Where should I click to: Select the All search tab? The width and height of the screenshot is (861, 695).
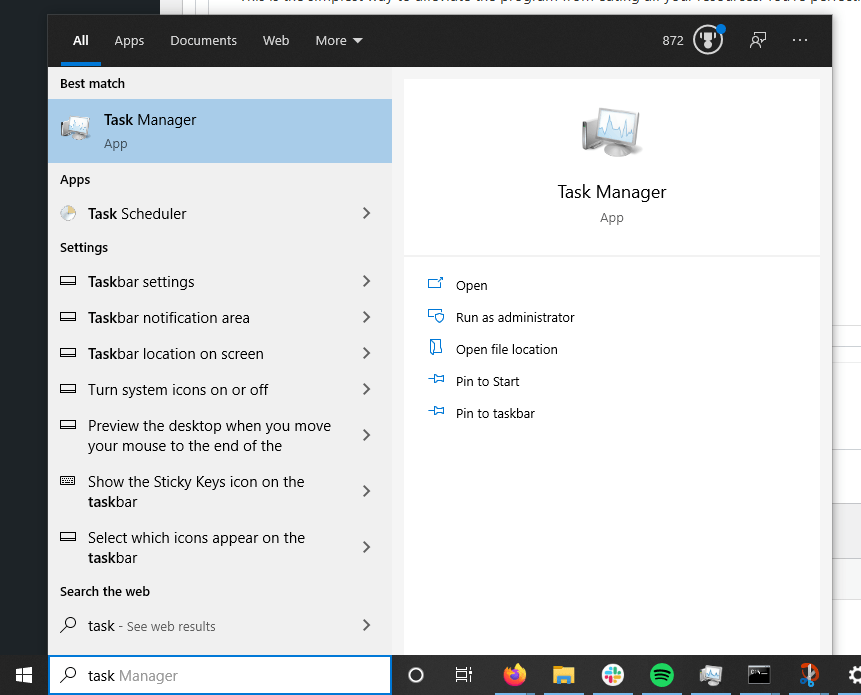[x=81, y=41]
